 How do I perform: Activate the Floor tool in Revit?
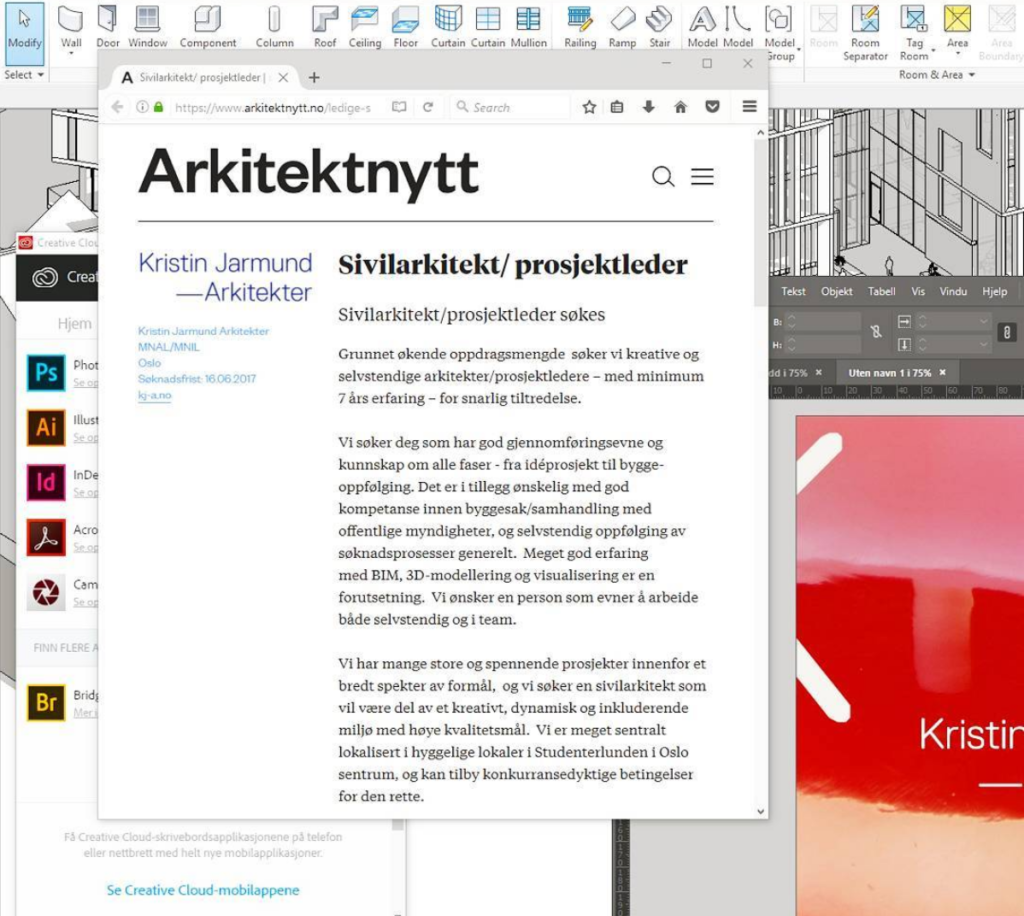[x=406, y=27]
